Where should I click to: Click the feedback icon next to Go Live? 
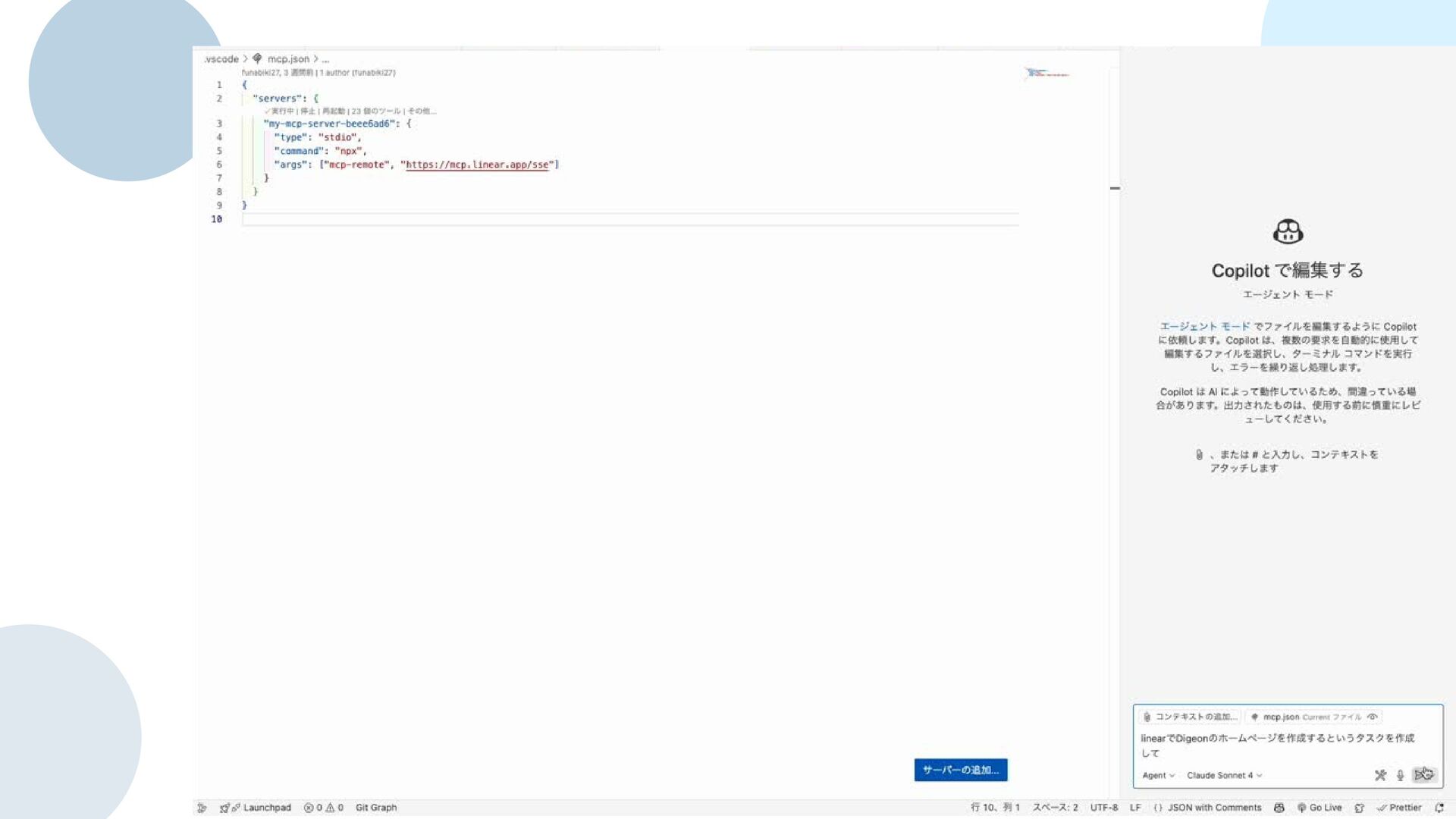click(1359, 808)
